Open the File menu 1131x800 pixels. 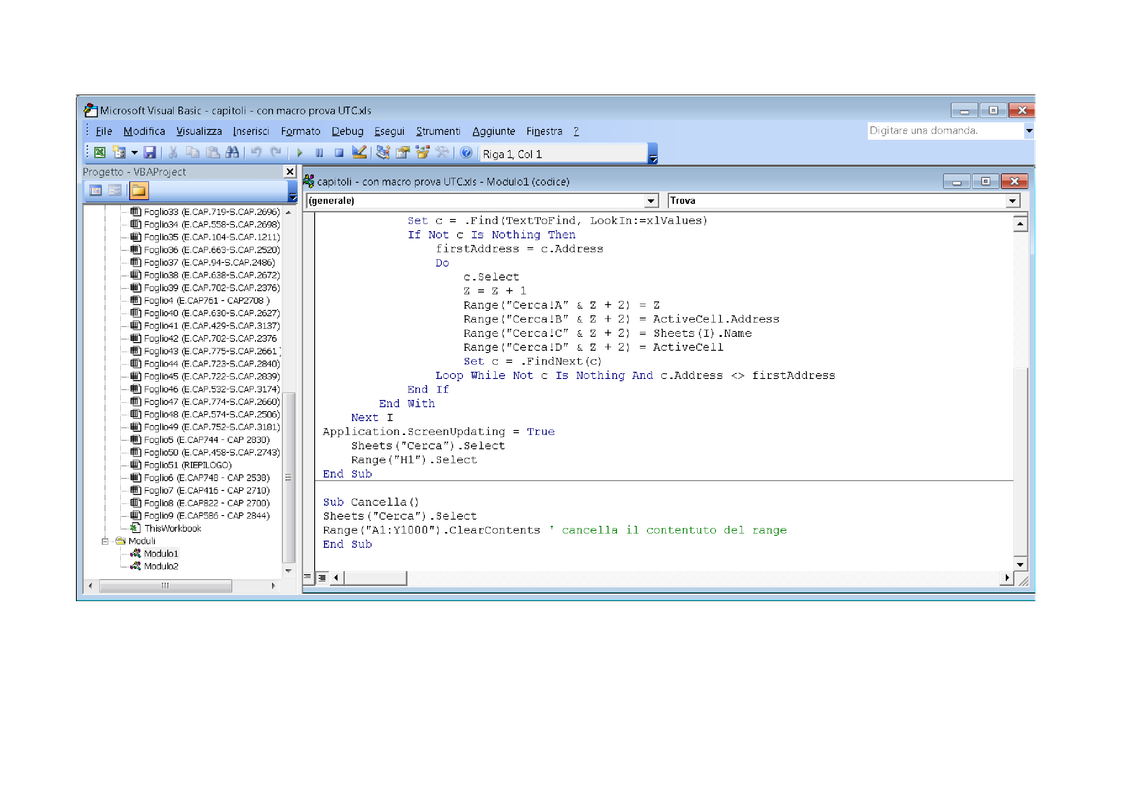(104, 131)
